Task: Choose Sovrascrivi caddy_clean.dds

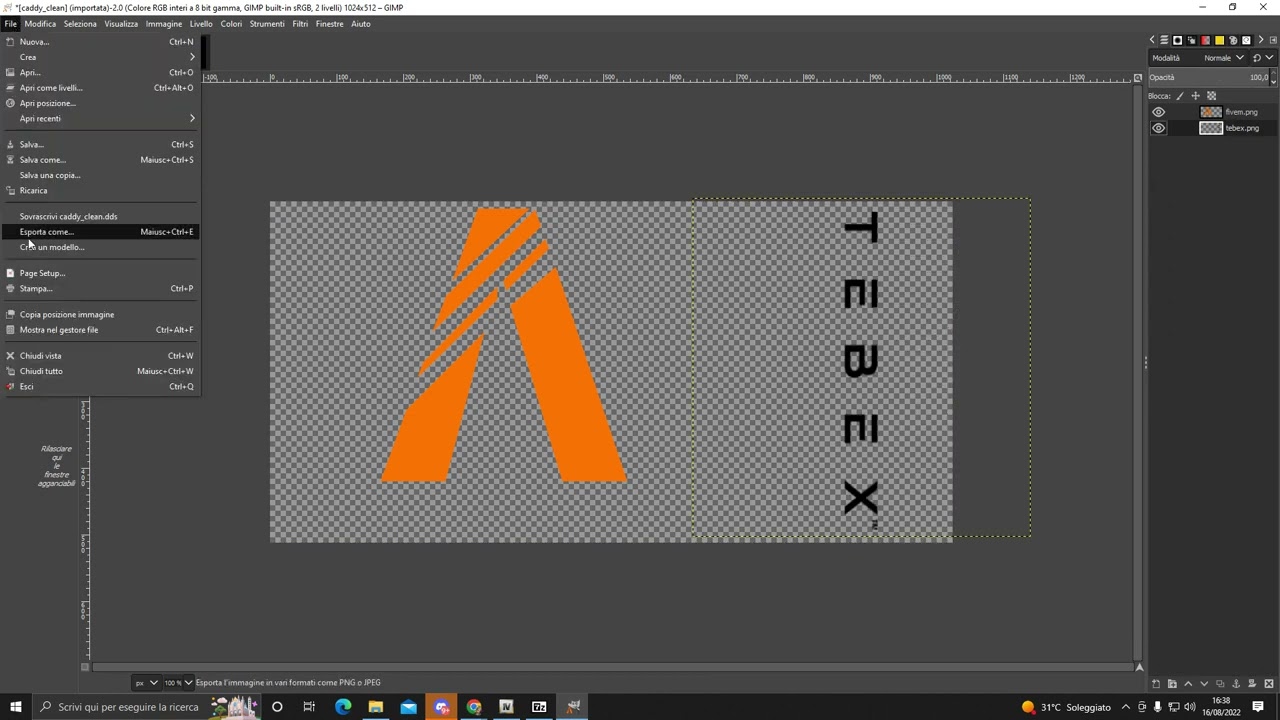Action: [101, 216]
